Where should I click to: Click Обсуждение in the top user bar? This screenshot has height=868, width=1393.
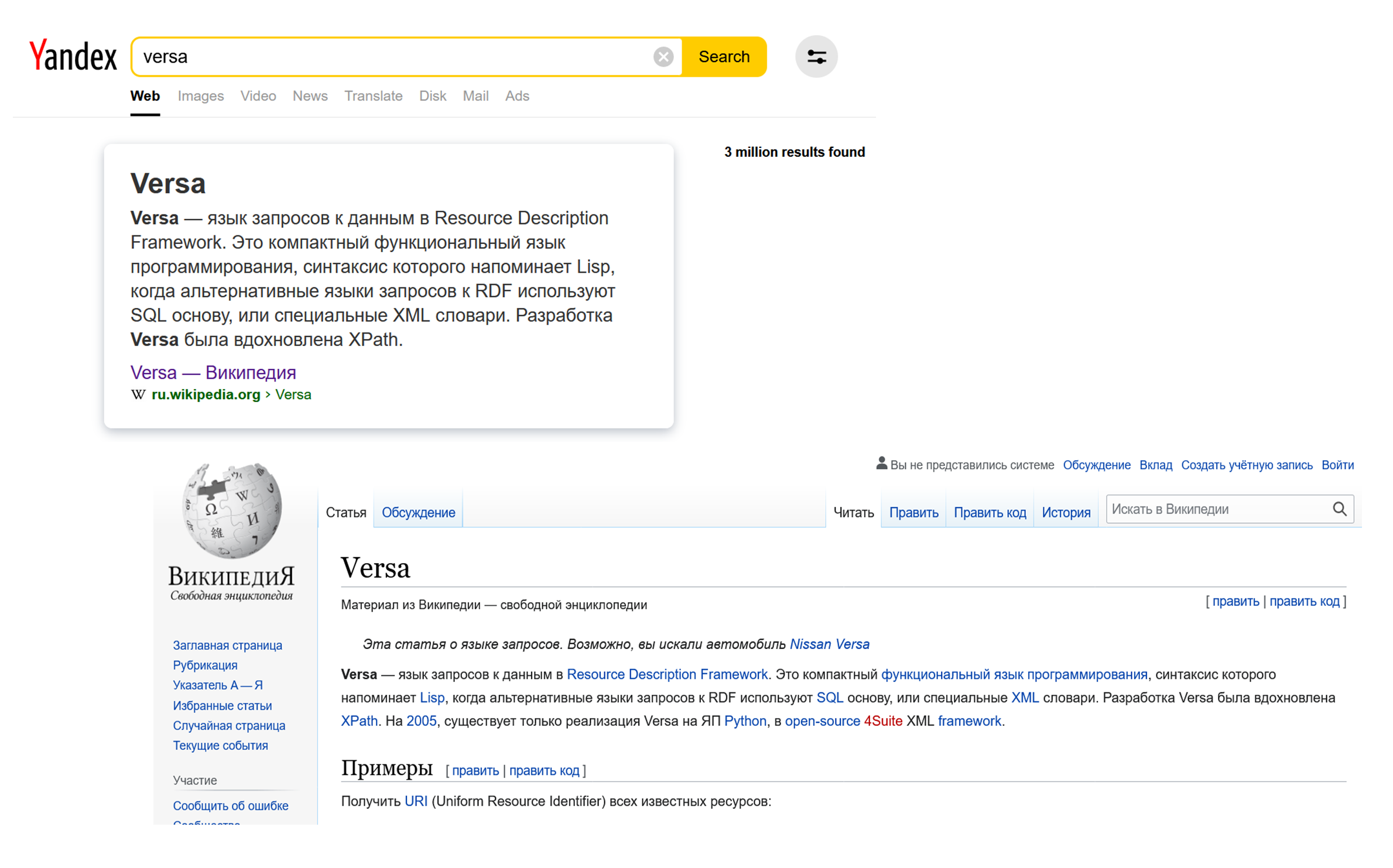point(1096,465)
